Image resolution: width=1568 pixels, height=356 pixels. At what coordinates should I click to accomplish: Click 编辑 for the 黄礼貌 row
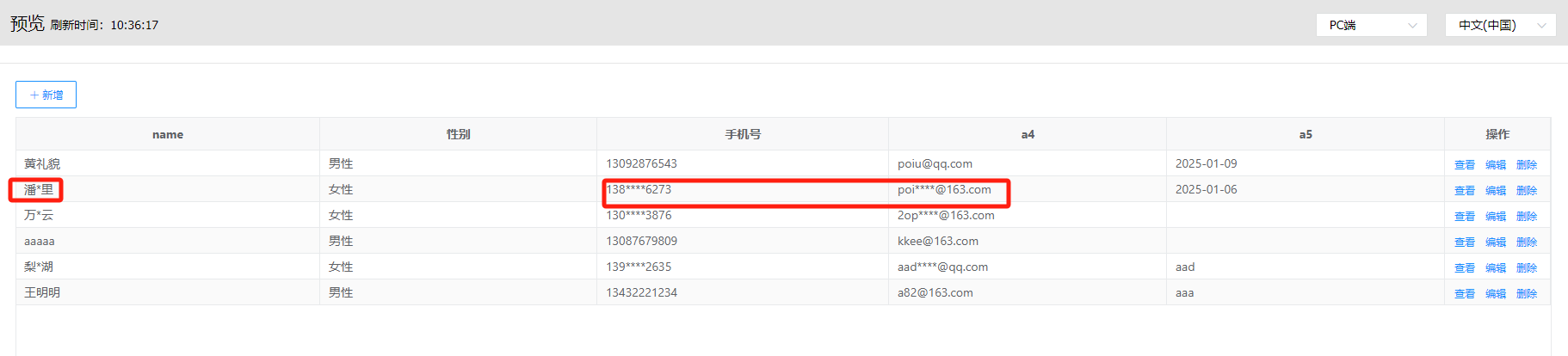coord(1495,165)
